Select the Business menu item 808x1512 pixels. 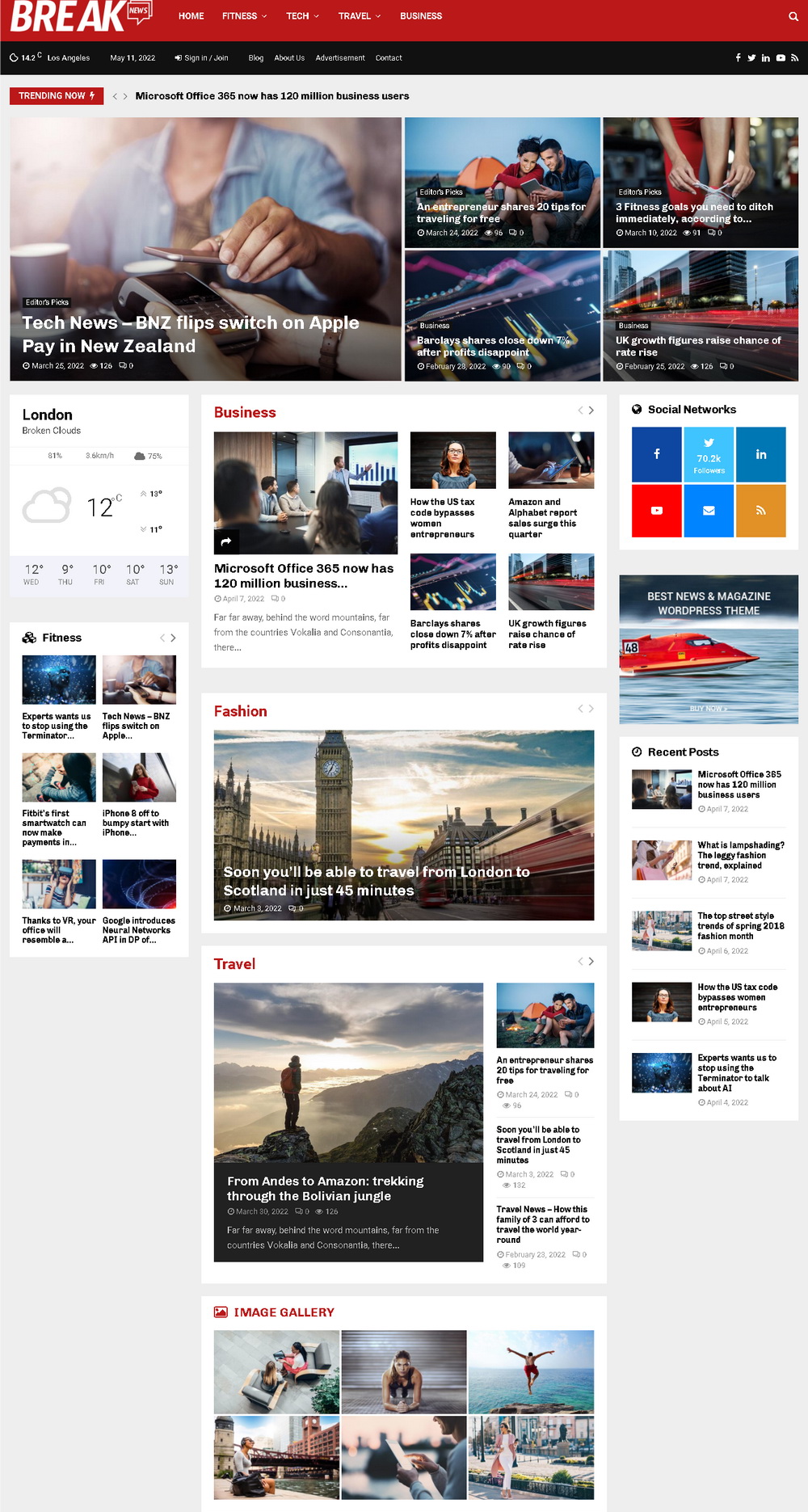click(421, 16)
